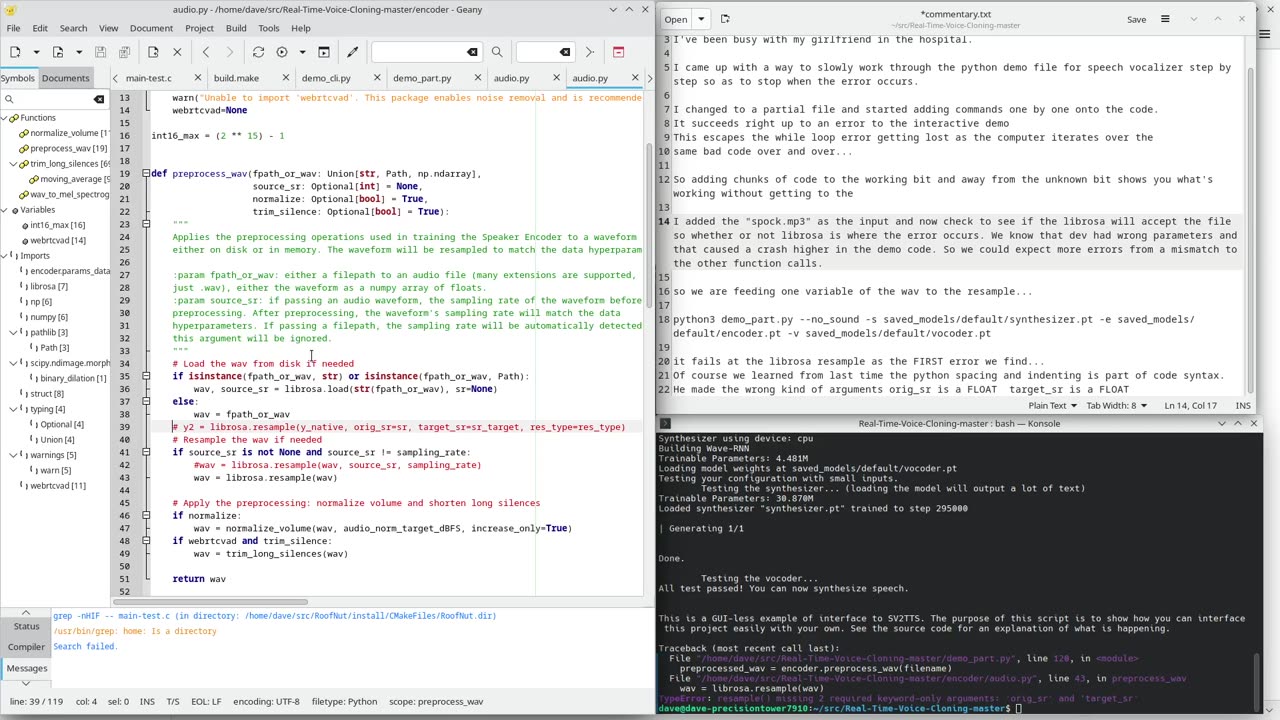Open the File menu in Geany
This screenshot has width=1280, height=720.
14,28
